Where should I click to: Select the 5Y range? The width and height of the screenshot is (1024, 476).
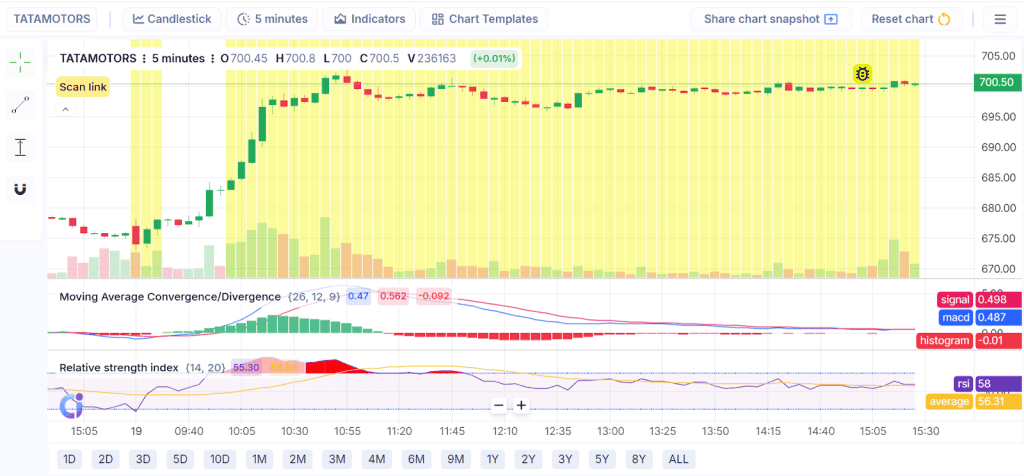[602, 459]
